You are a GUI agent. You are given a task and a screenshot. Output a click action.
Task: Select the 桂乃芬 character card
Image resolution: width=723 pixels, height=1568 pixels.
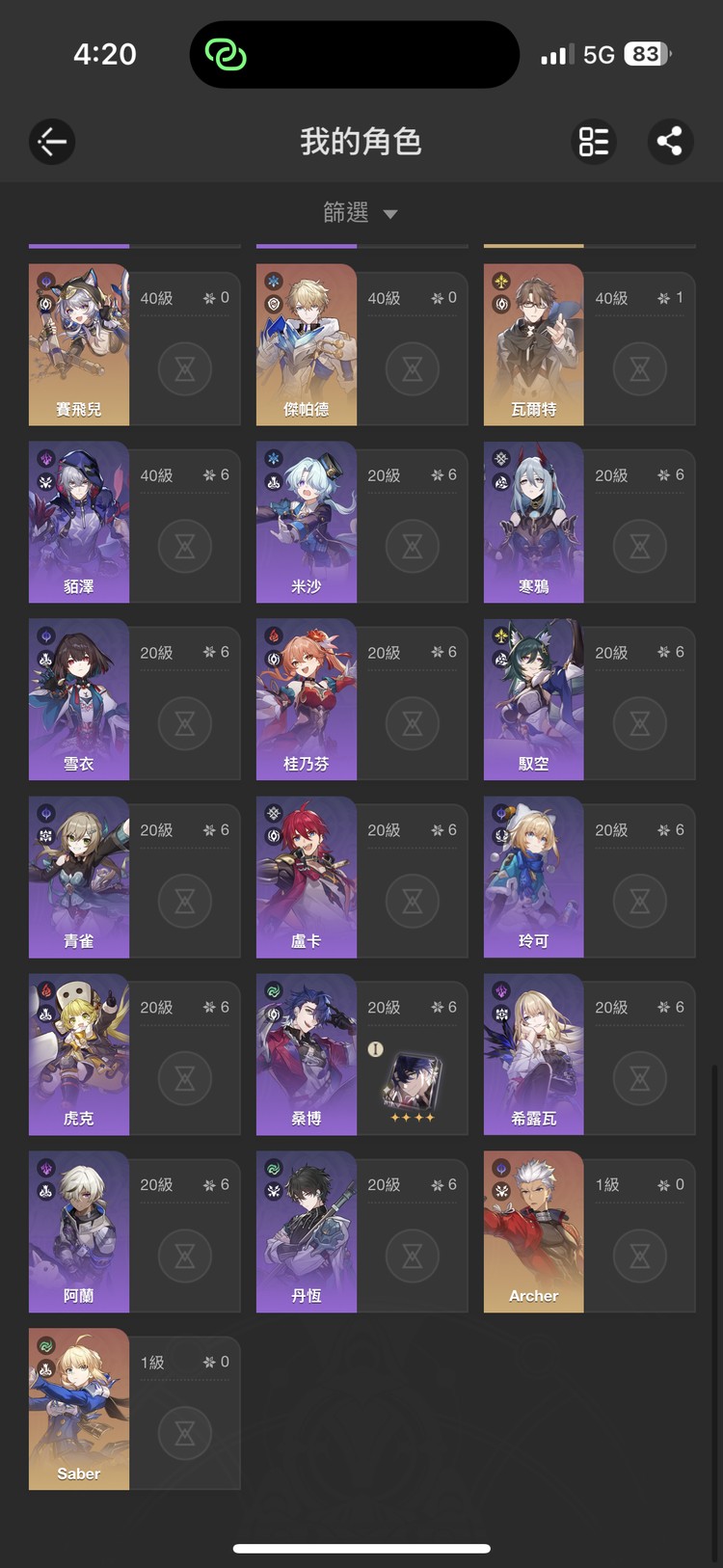[362, 699]
